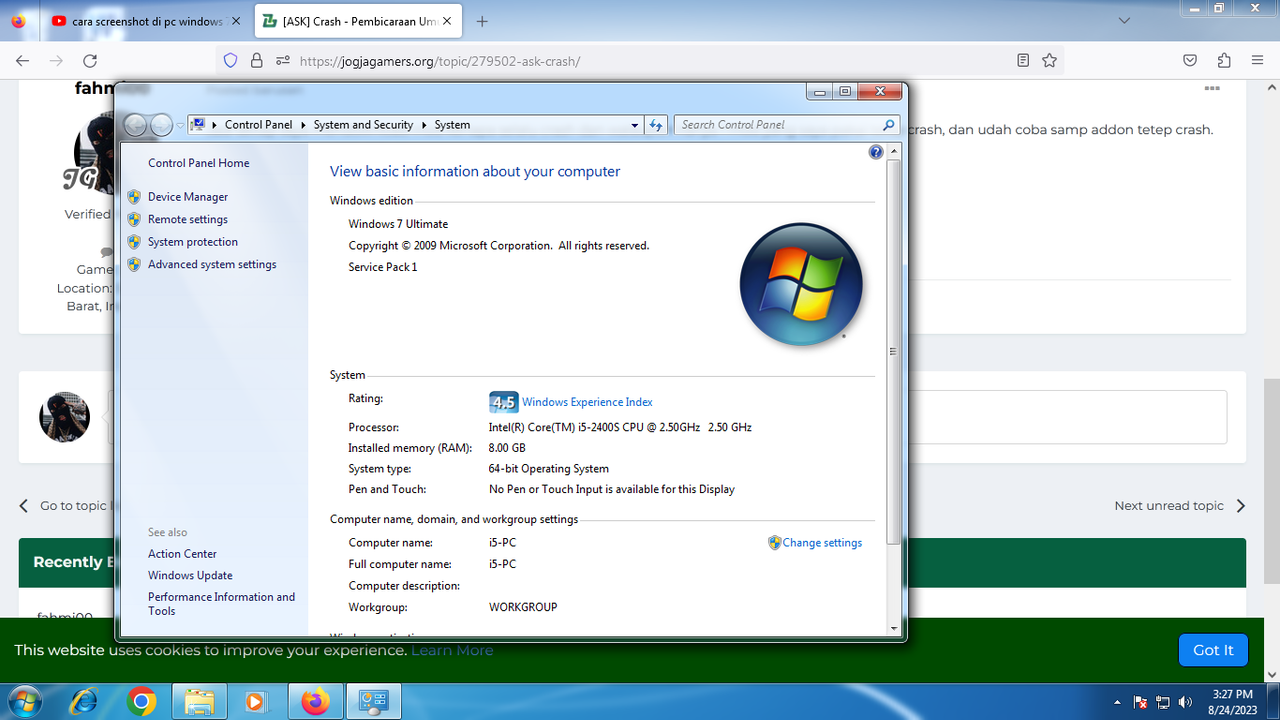The height and width of the screenshot is (720, 1280).
Task: Click the shield icon beside Remote settings
Action: click(x=134, y=219)
